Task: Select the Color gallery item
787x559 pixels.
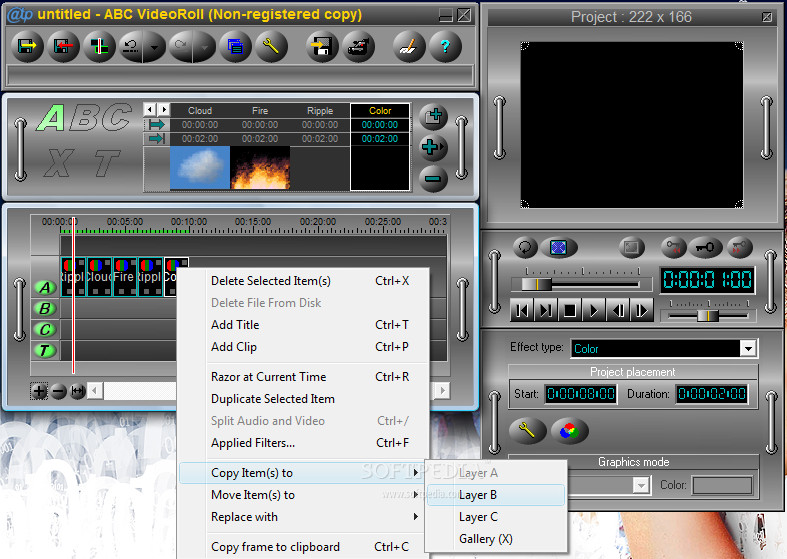Action: (x=380, y=147)
